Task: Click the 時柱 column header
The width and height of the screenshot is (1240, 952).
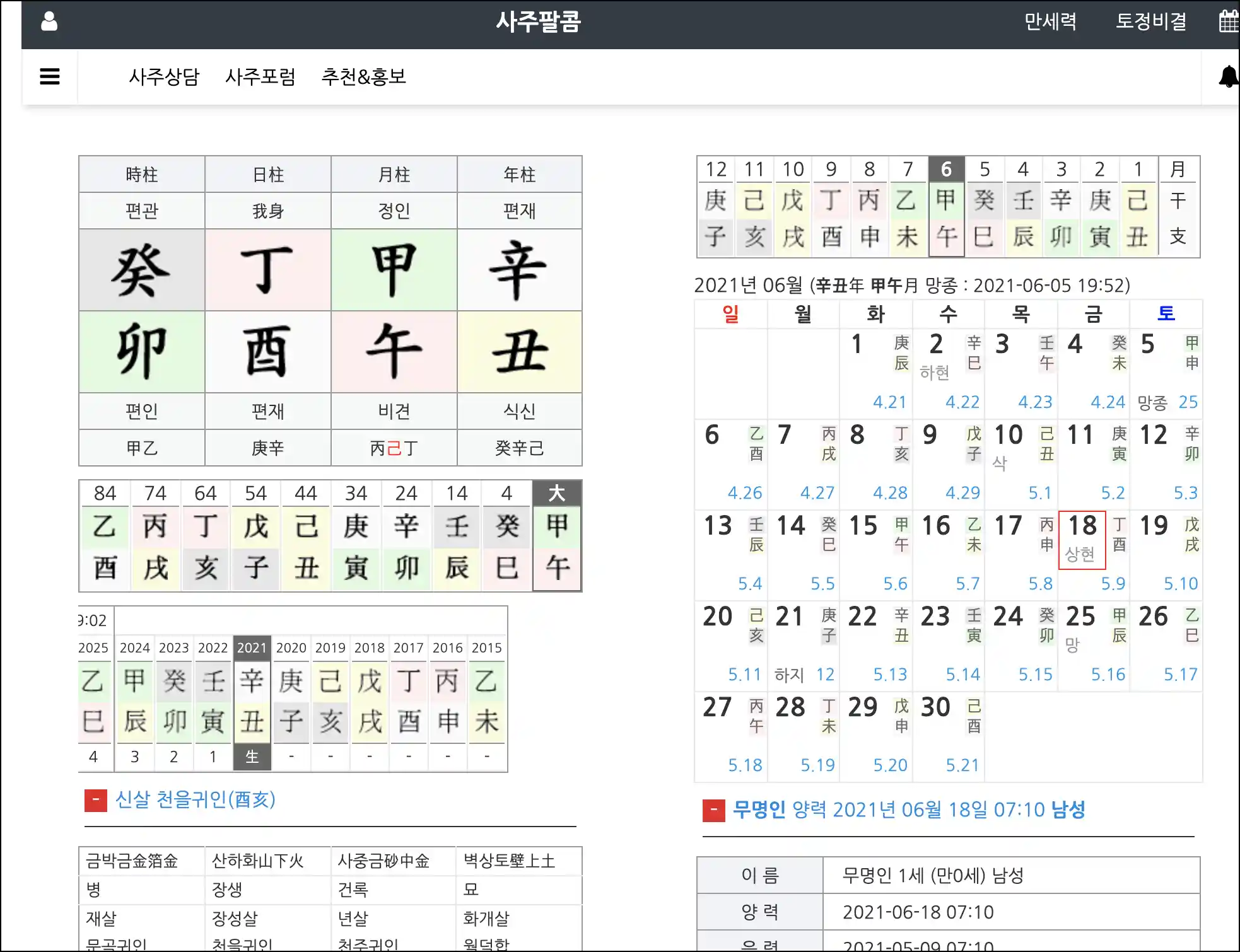Action: pos(141,175)
